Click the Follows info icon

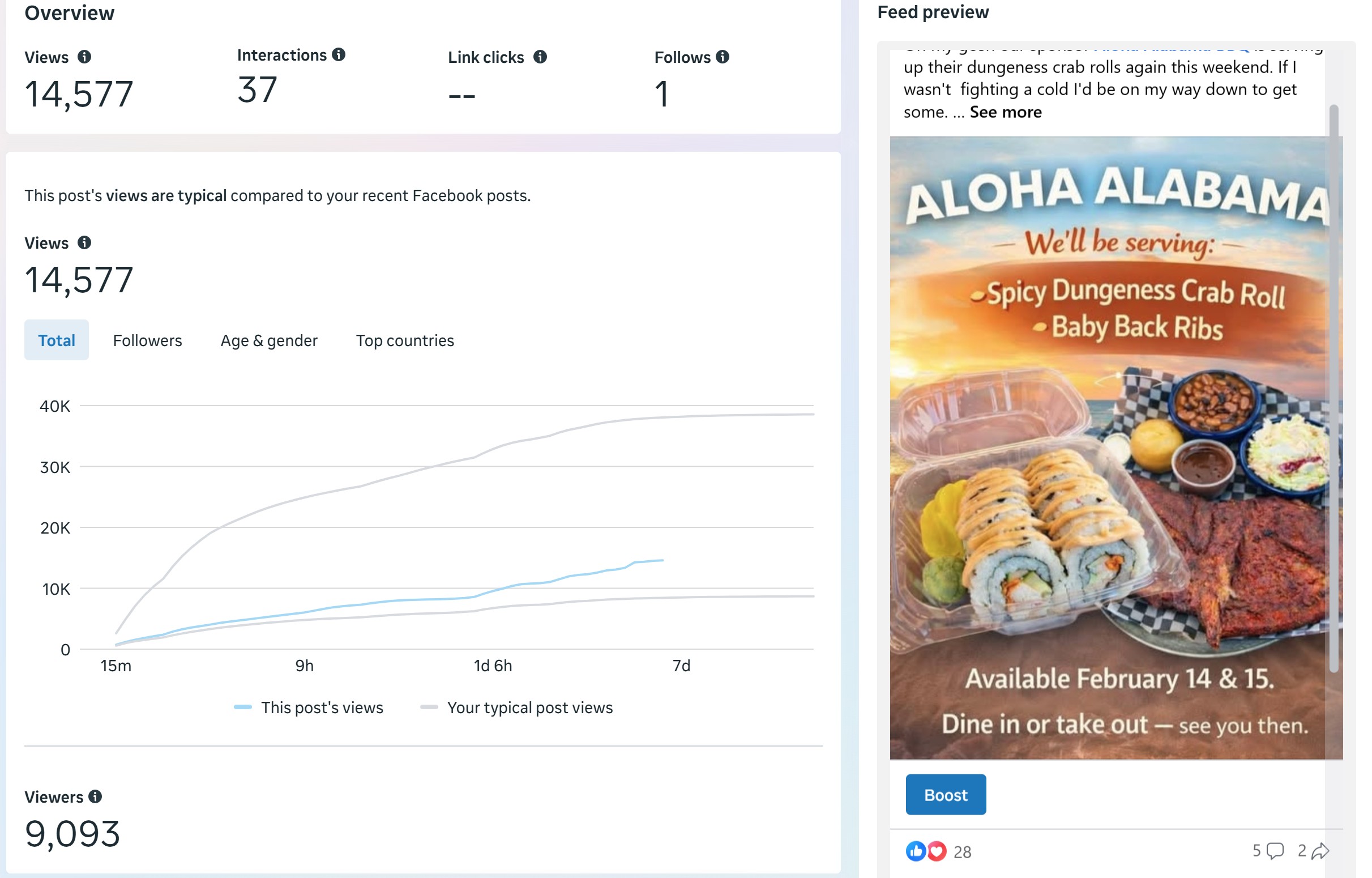coord(722,57)
